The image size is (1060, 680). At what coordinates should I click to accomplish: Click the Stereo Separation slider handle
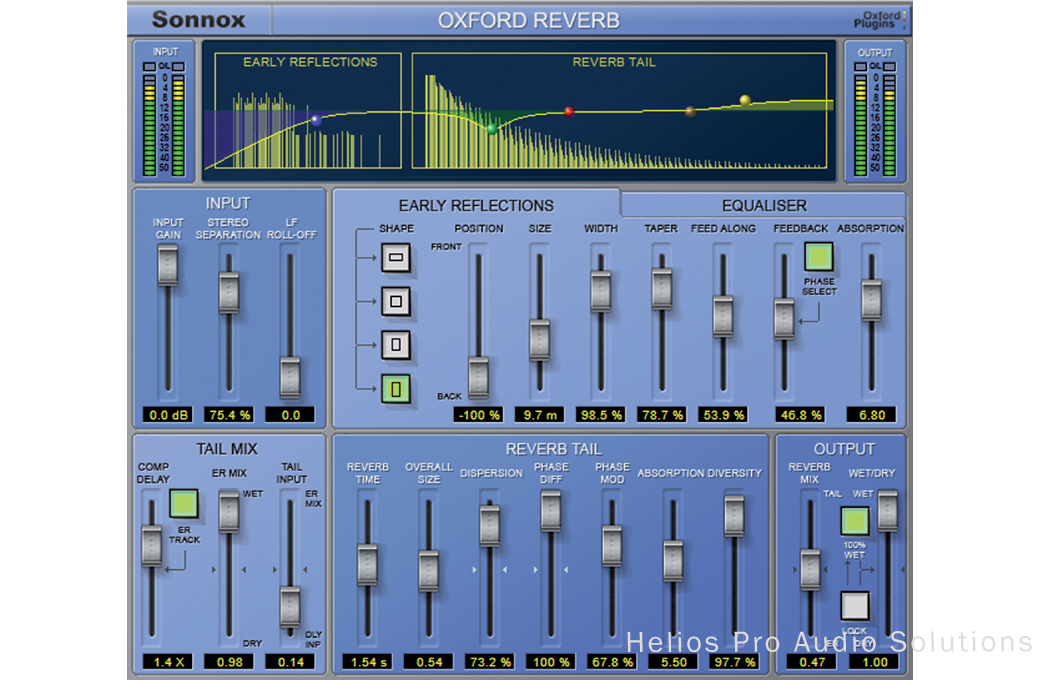point(229,292)
